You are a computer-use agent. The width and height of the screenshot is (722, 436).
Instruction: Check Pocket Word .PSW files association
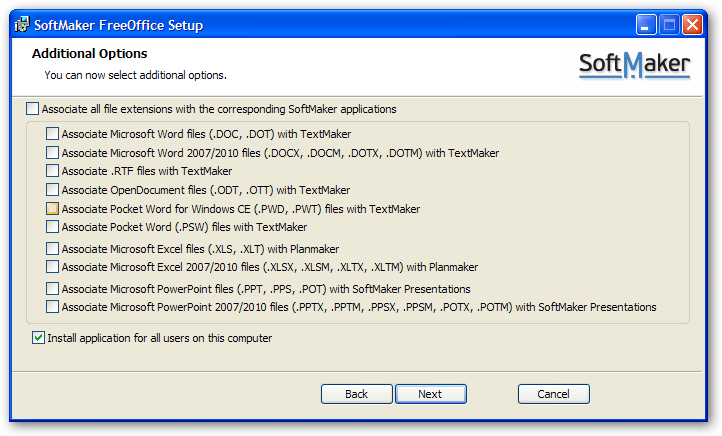pyautogui.click(x=52, y=227)
